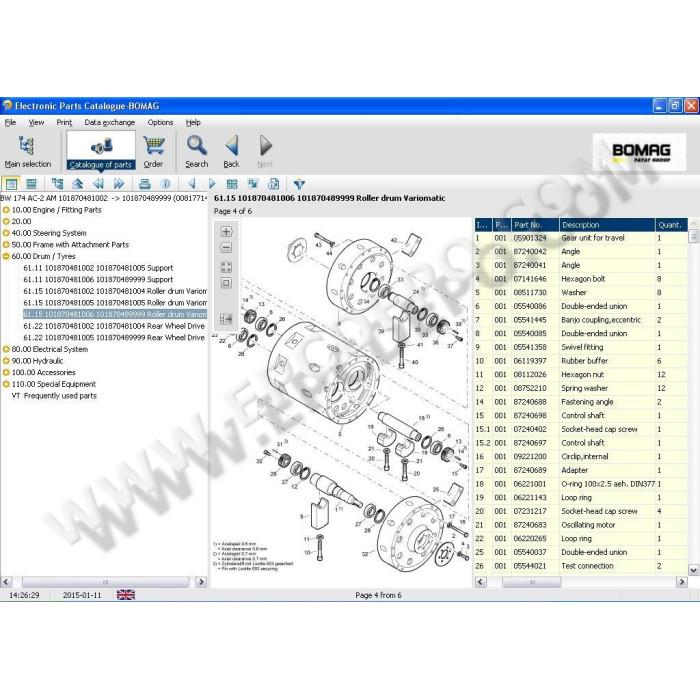
Task: Open the File menu
Action: [x=10, y=122]
